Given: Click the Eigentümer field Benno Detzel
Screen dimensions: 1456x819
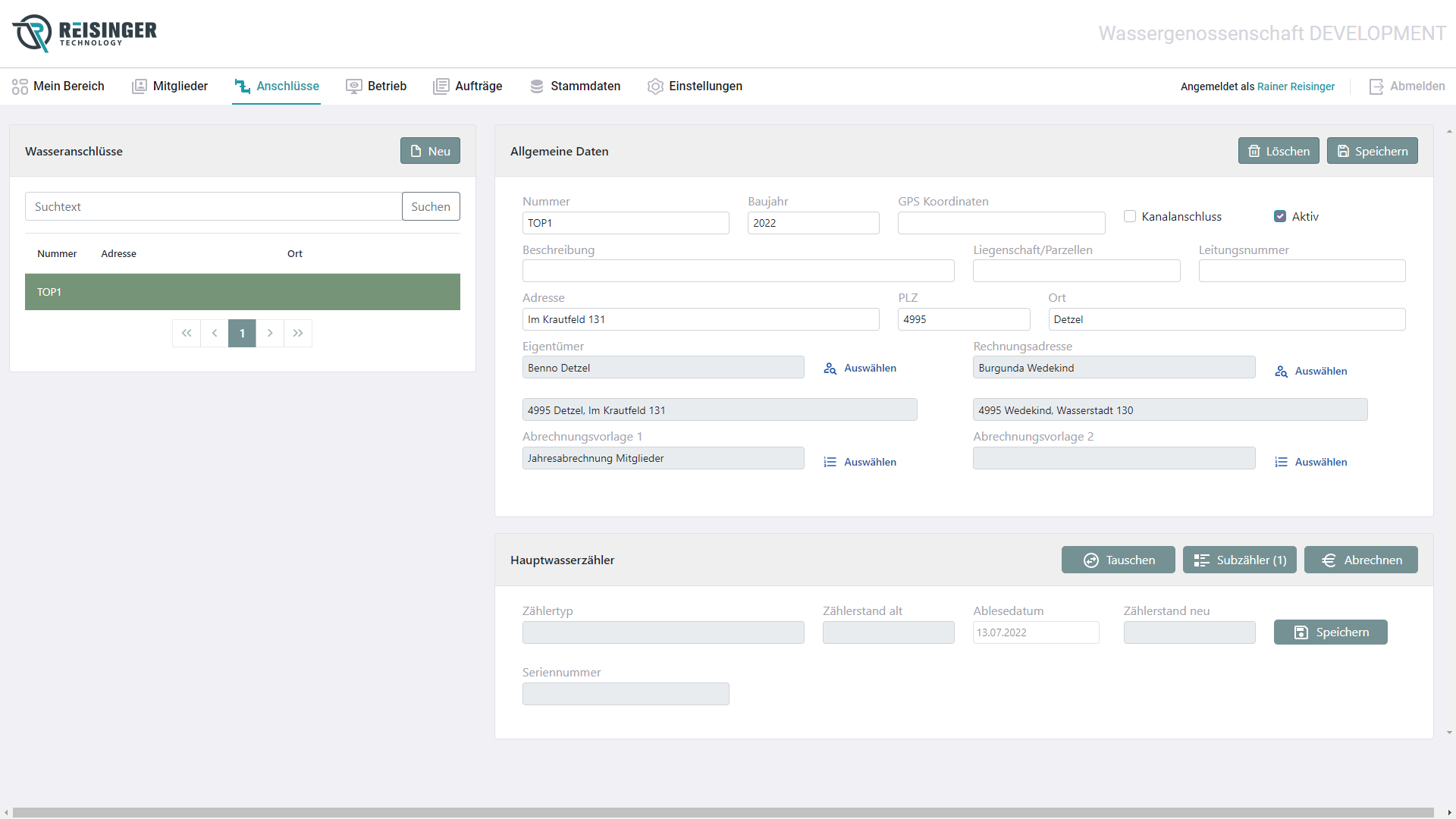Looking at the screenshot, I should (663, 368).
